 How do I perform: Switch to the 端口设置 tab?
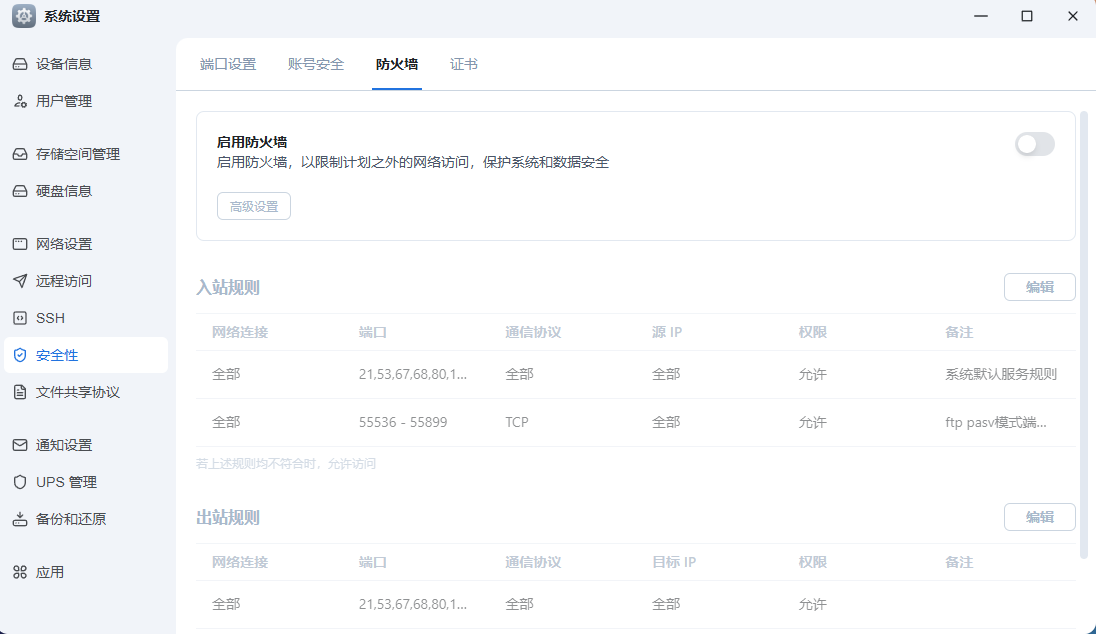[x=228, y=64]
